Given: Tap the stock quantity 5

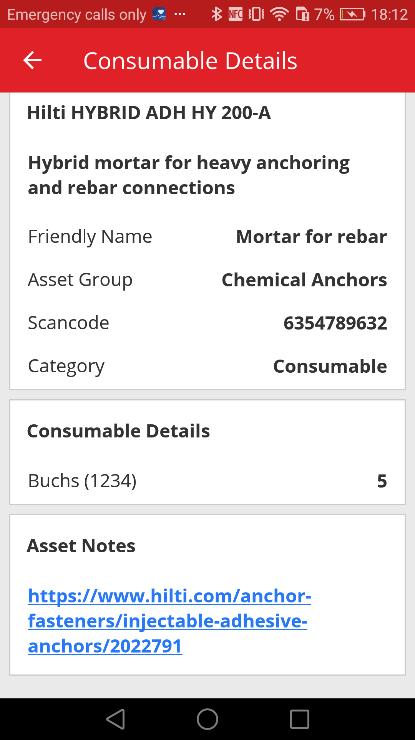Looking at the screenshot, I should click(x=382, y=481).
